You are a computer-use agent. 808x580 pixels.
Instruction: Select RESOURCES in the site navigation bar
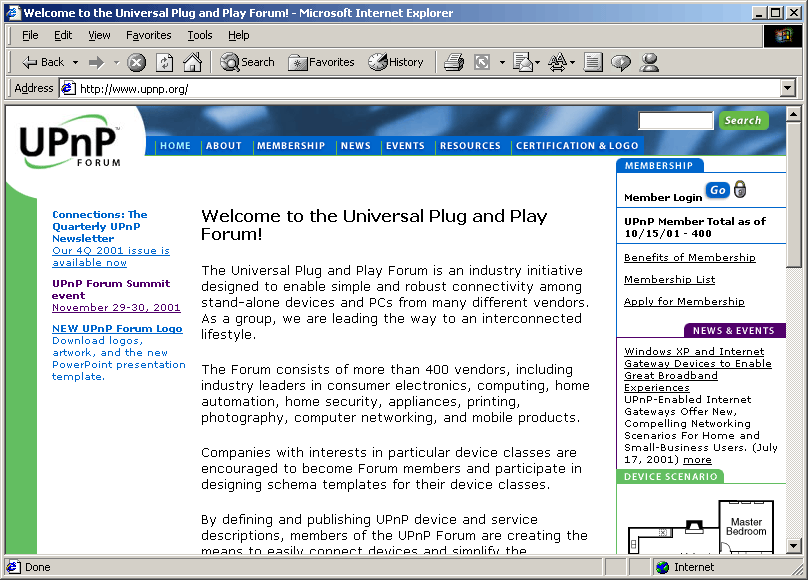click(x=470, y=146)
